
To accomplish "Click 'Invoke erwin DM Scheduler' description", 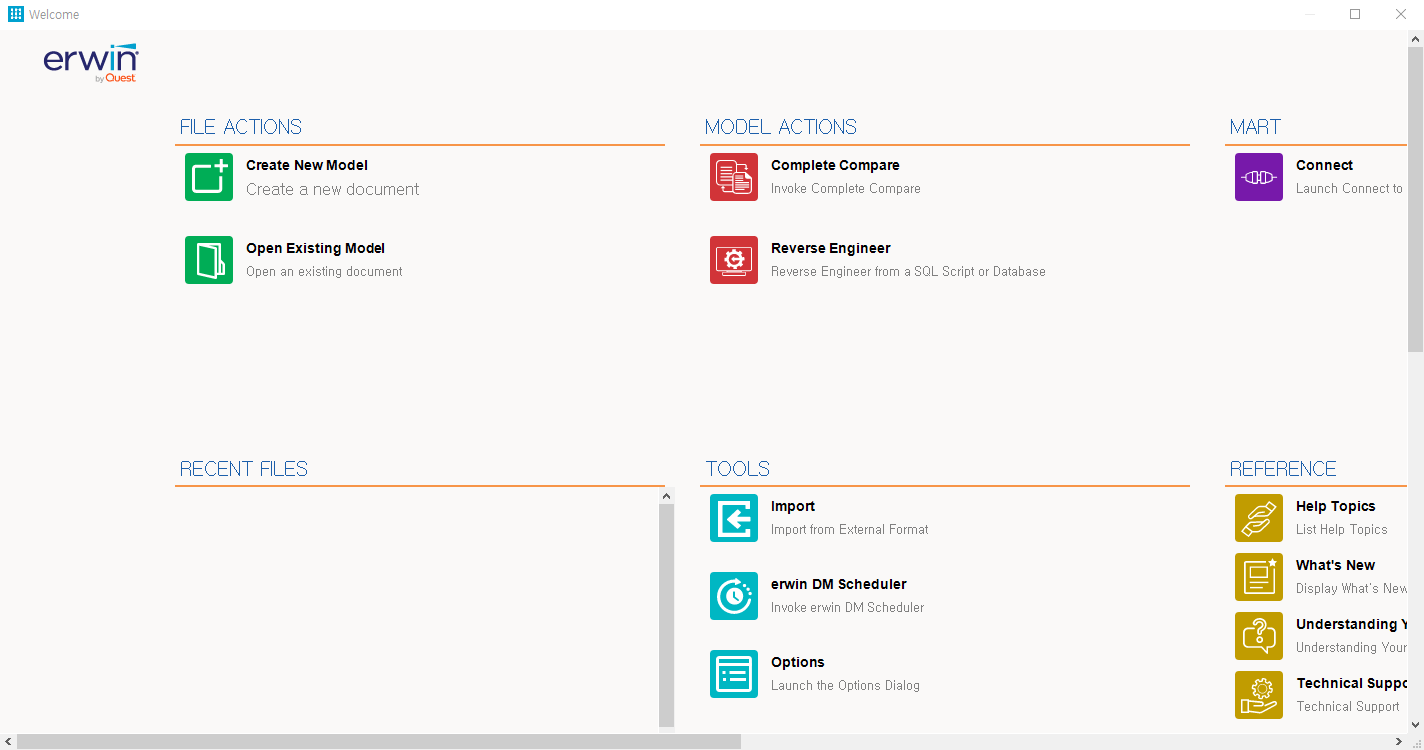I will point(848,607).
